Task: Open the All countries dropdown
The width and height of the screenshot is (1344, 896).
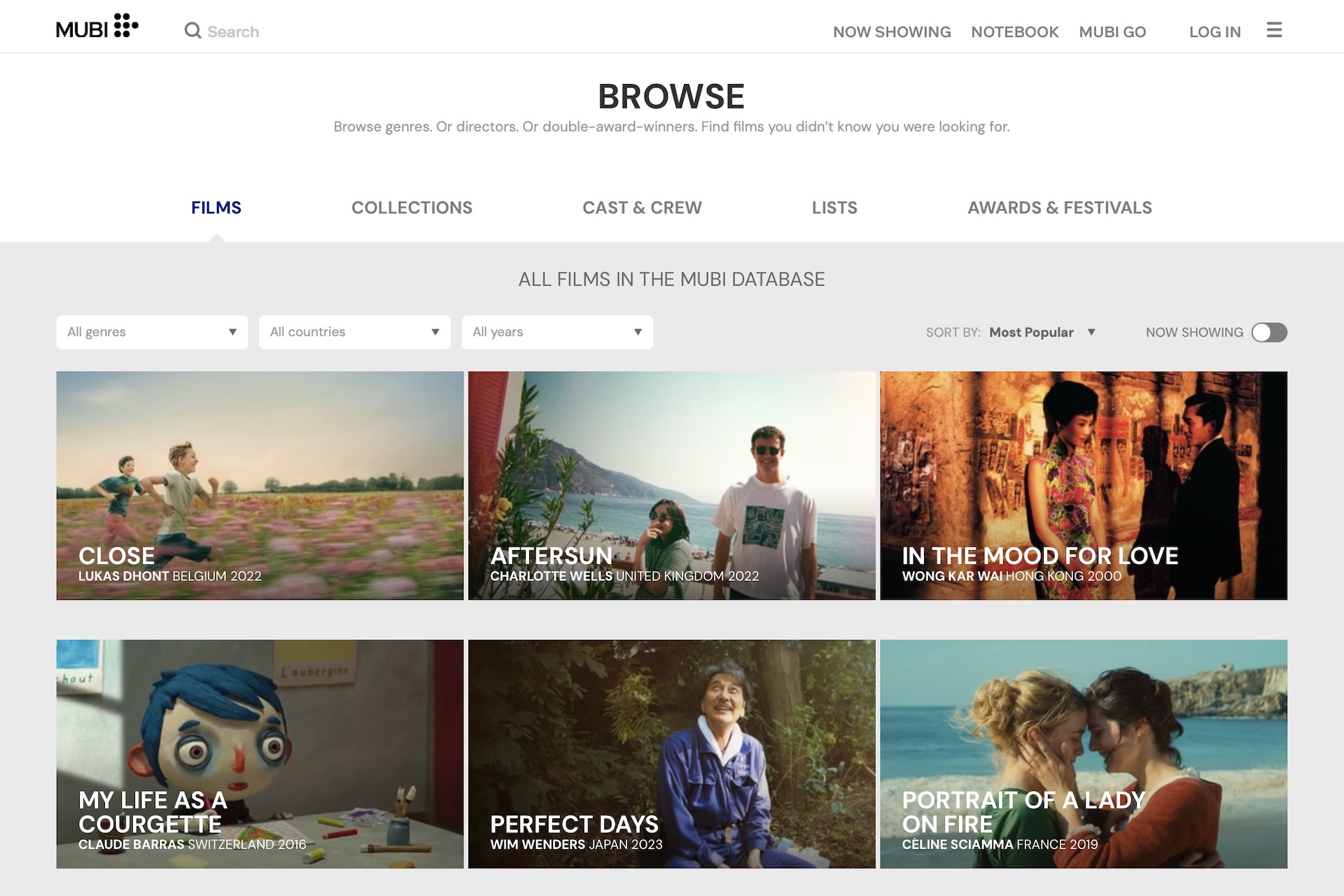Action: pyautogui.click(x=355, y=332)
